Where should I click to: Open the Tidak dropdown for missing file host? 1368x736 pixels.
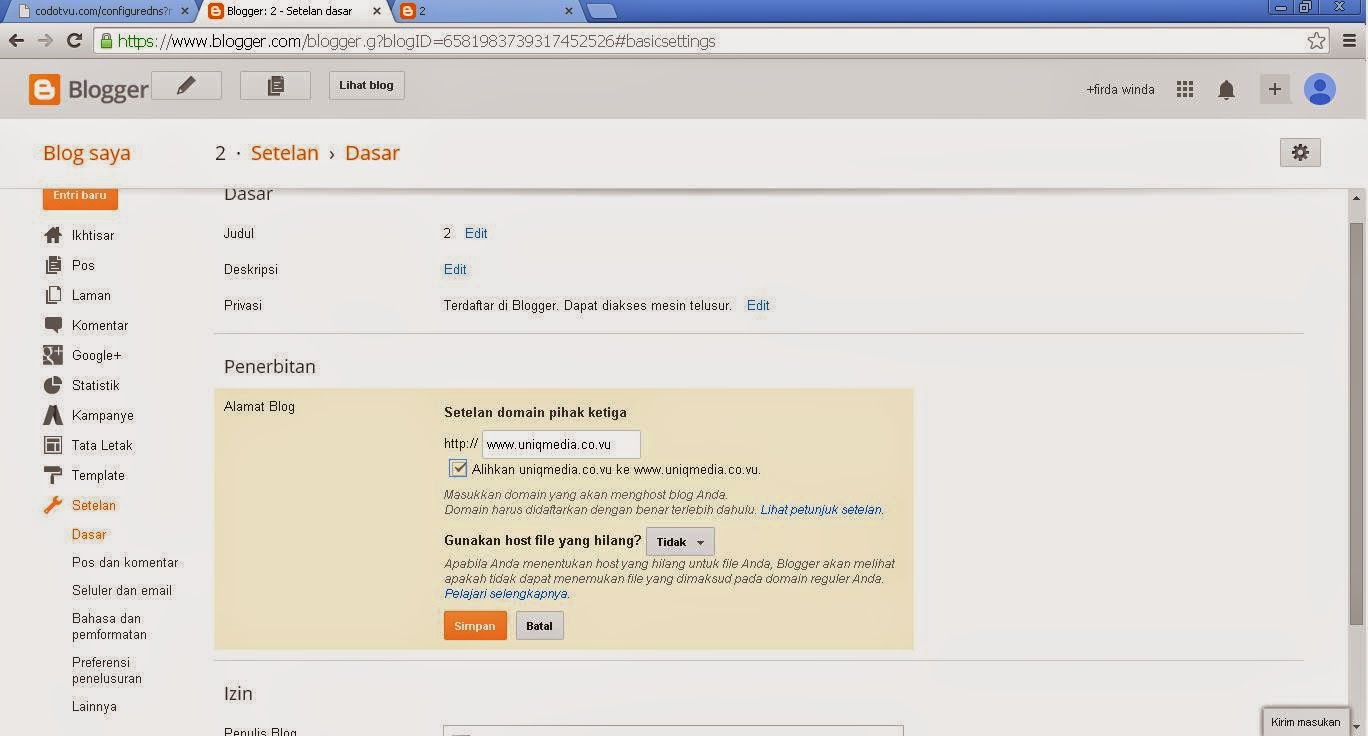click(680, 542)
